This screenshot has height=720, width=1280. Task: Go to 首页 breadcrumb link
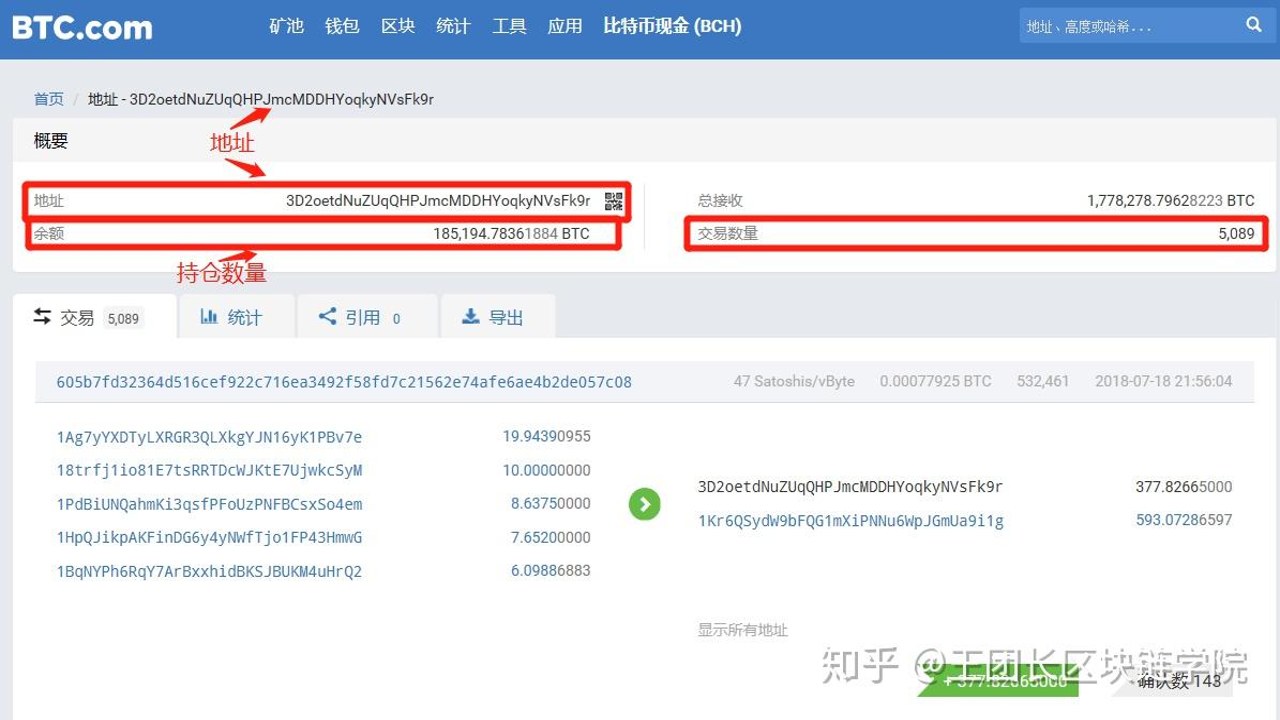pyautogui.click(x=49, y=99)
